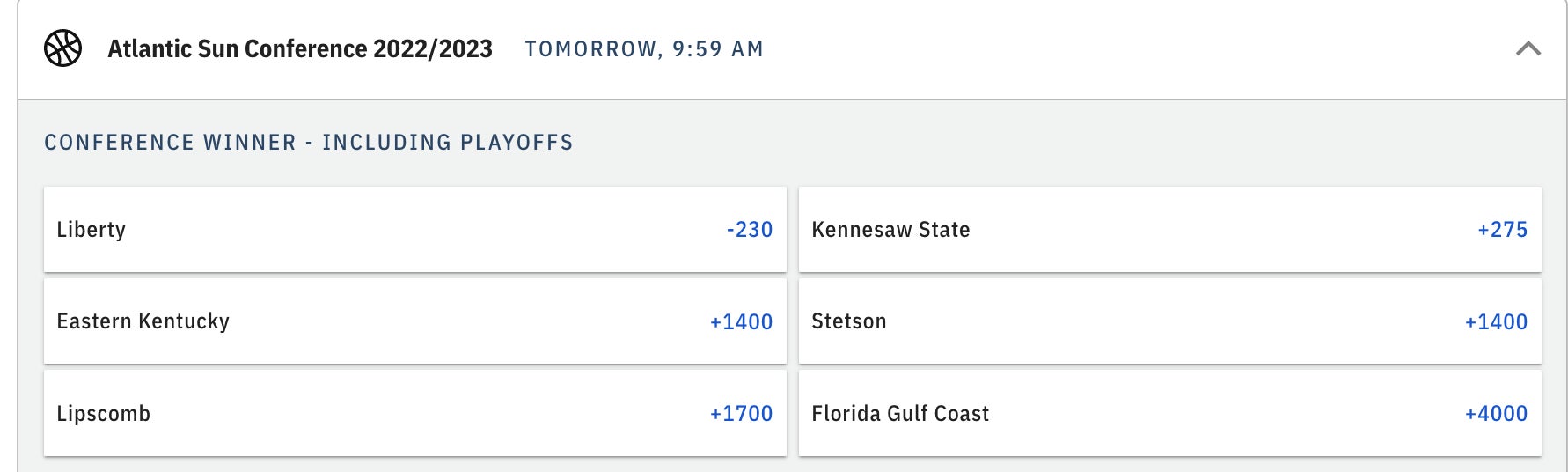Bet on Florida Gulf Coast +4000 odds
The width and height of the screenshot is (1568, 472).
click(x=1496, y=414)
